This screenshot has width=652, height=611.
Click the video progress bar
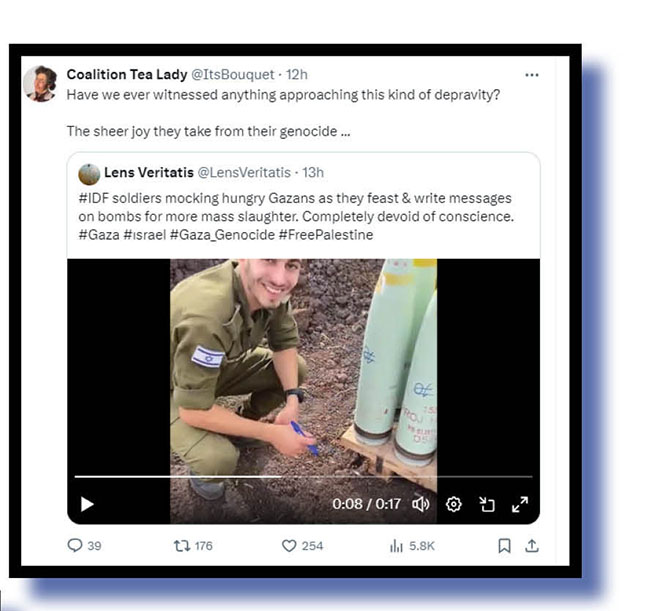click(x=300, y=477)
